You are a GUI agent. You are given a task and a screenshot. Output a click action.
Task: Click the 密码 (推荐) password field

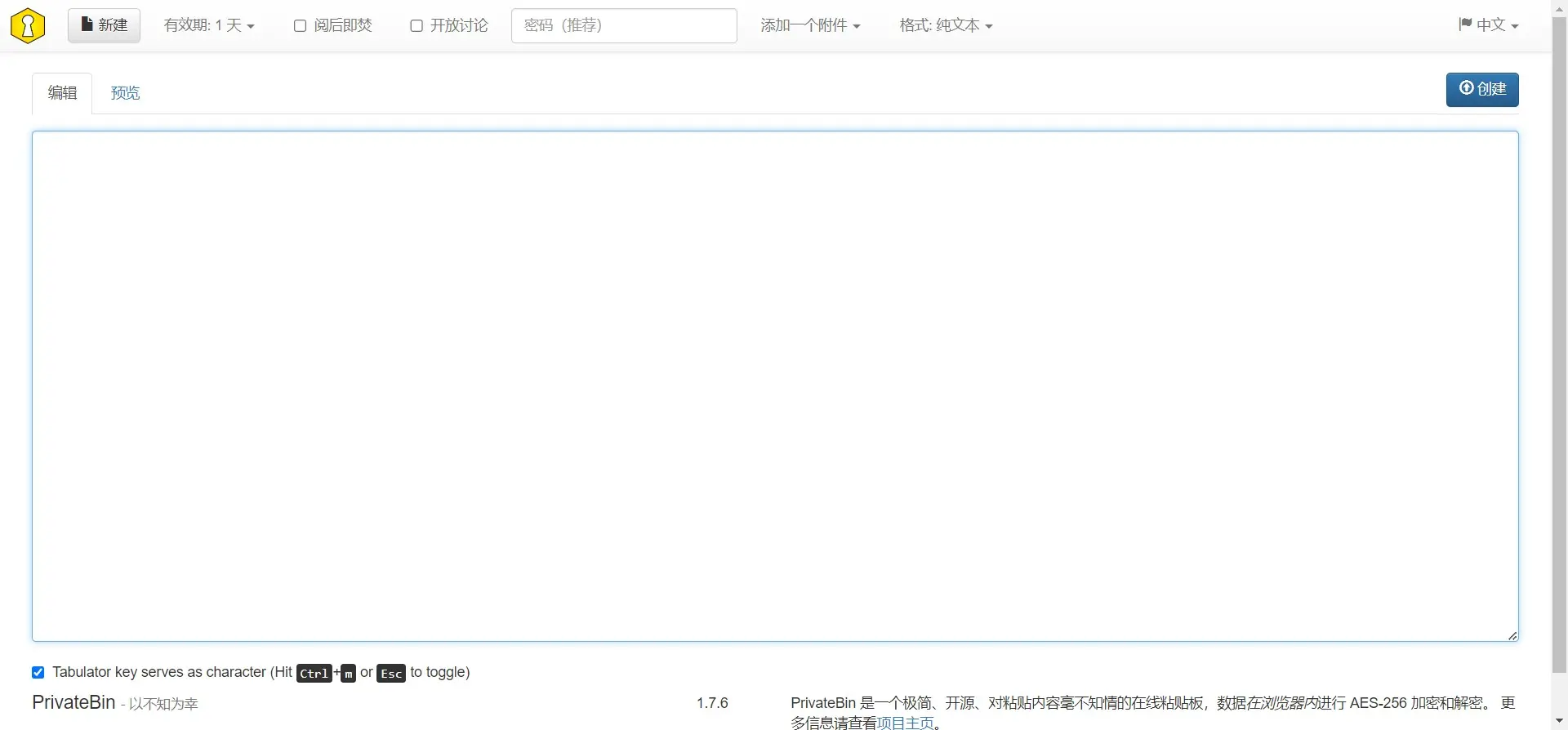(624, 25)
